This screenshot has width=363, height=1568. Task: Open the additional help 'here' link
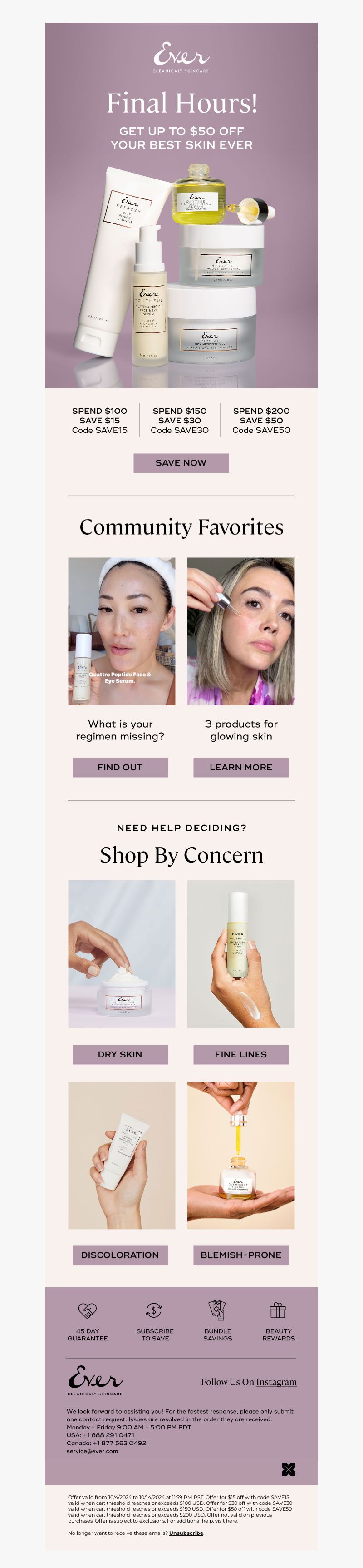pos(232,1520)
